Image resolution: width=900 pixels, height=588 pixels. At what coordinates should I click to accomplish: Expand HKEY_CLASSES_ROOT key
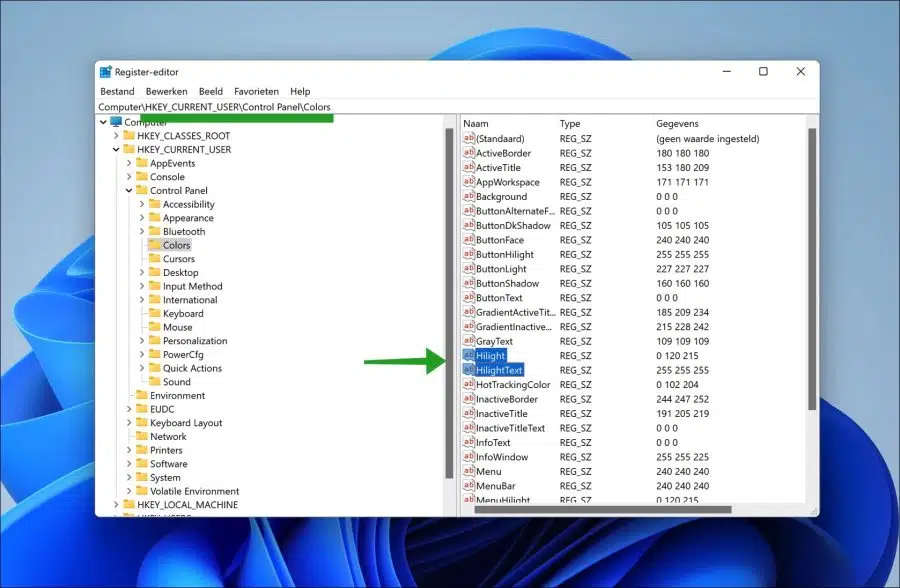tap(116, 136)
